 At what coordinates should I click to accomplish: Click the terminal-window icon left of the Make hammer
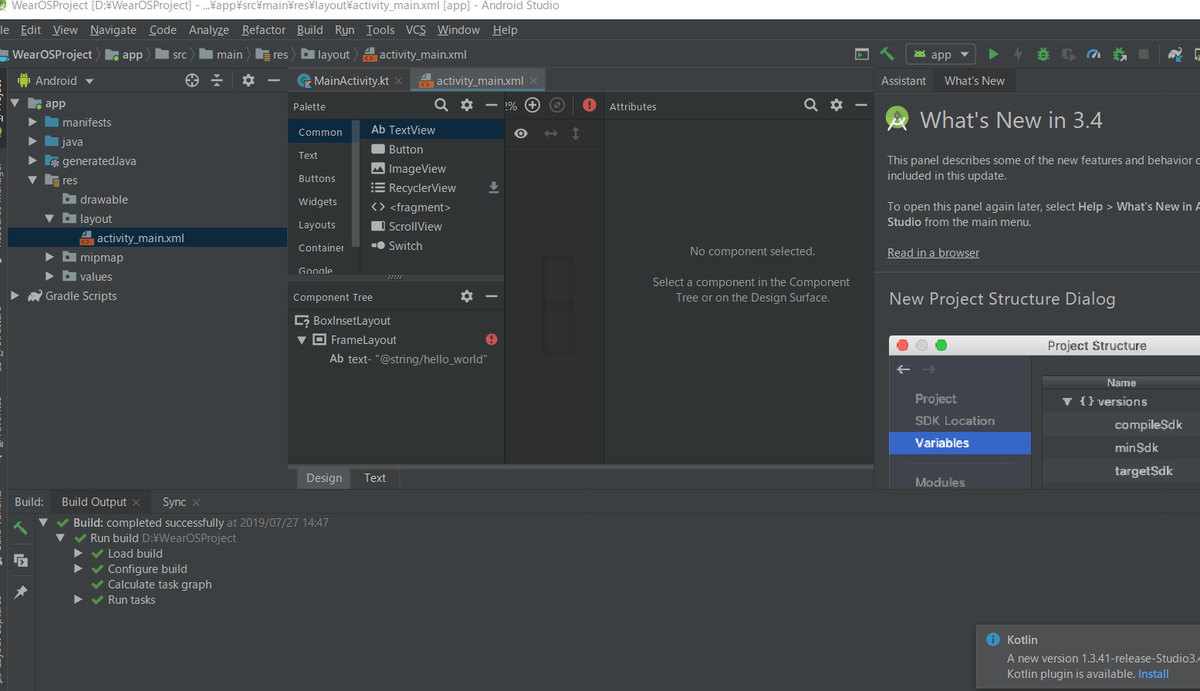[862, 54]
